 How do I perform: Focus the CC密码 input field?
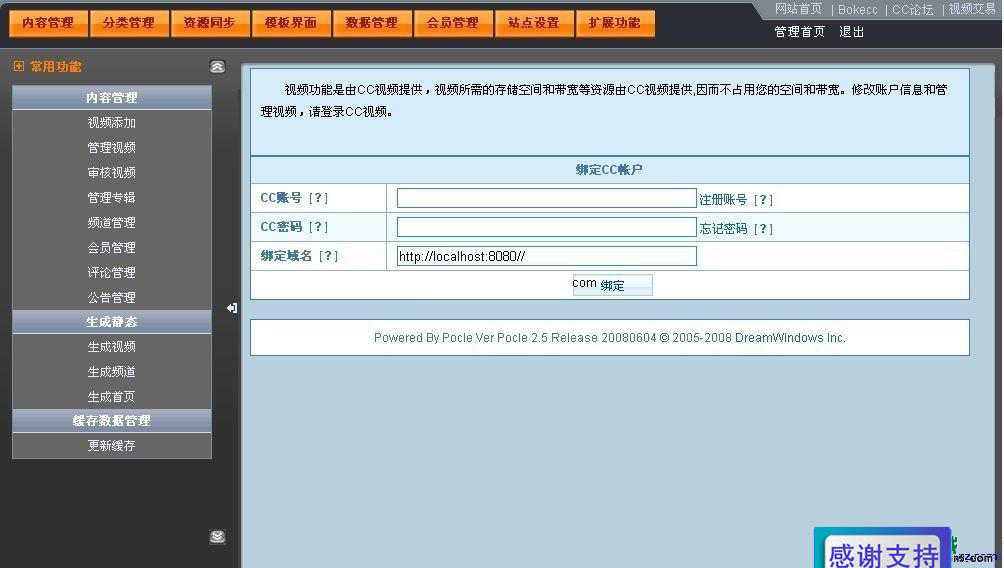547,227
